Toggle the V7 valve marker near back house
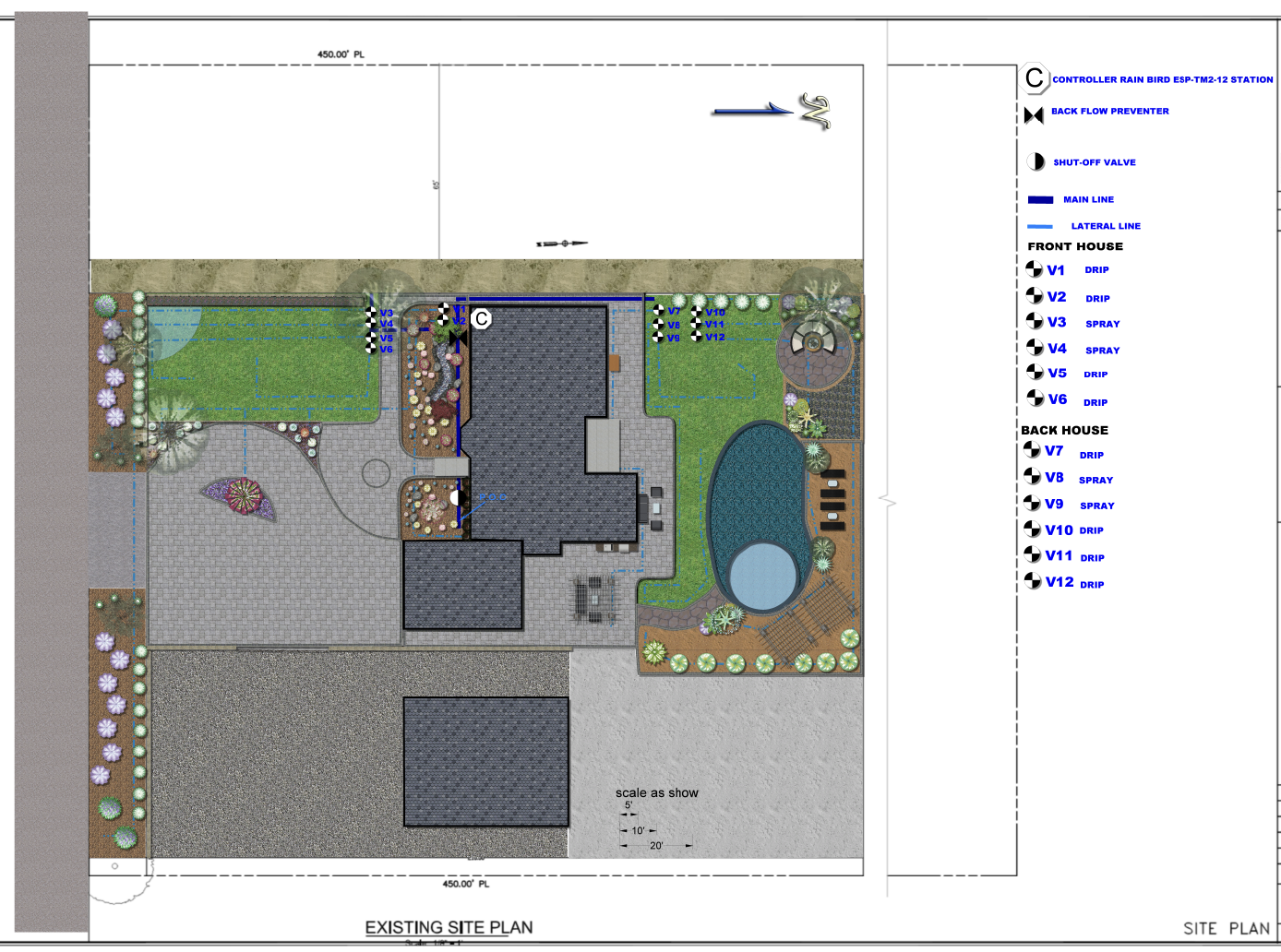 pos(659,312)
